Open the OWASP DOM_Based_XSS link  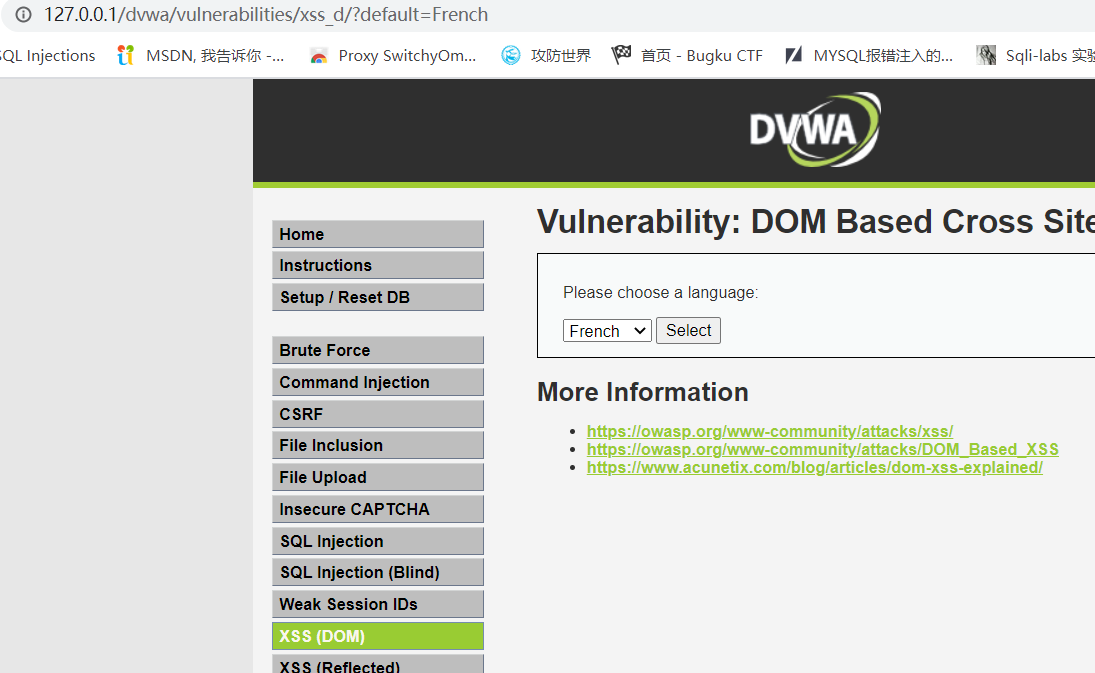[822, 450]
